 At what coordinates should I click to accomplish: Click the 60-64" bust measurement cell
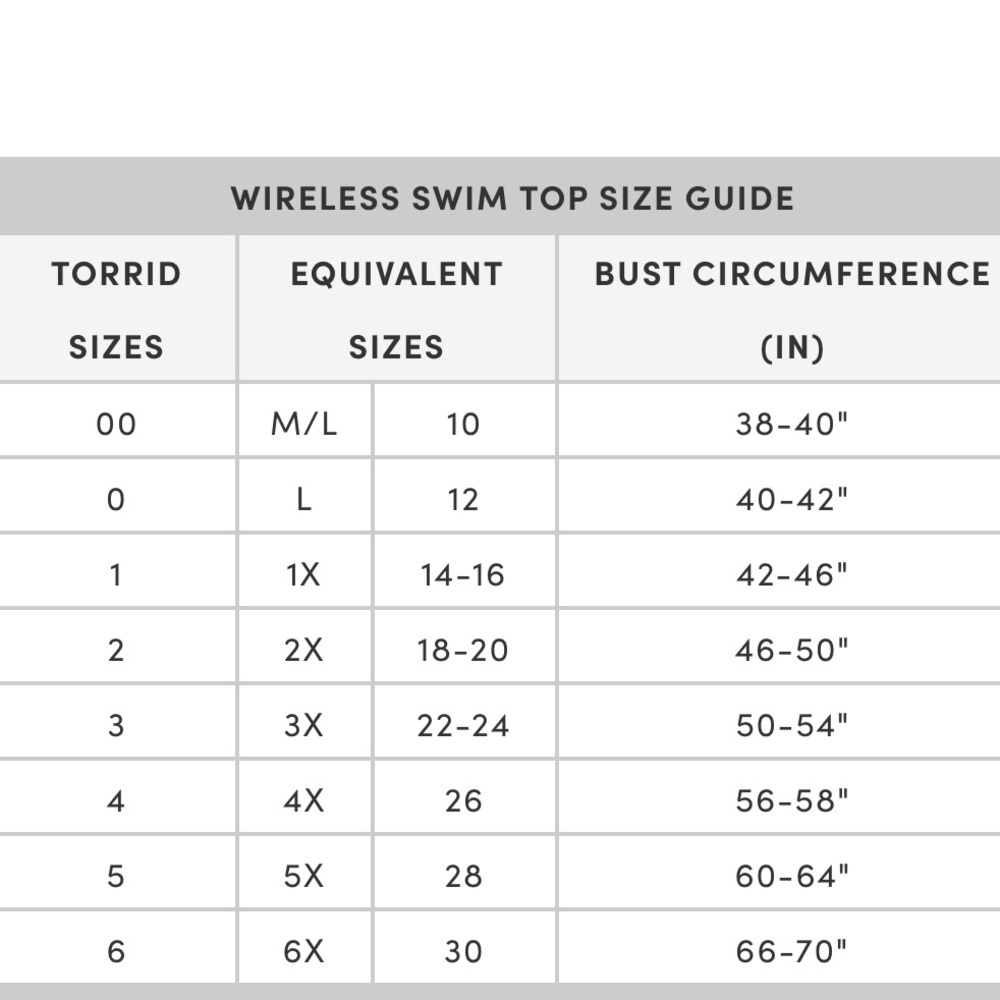click(792, 876)
